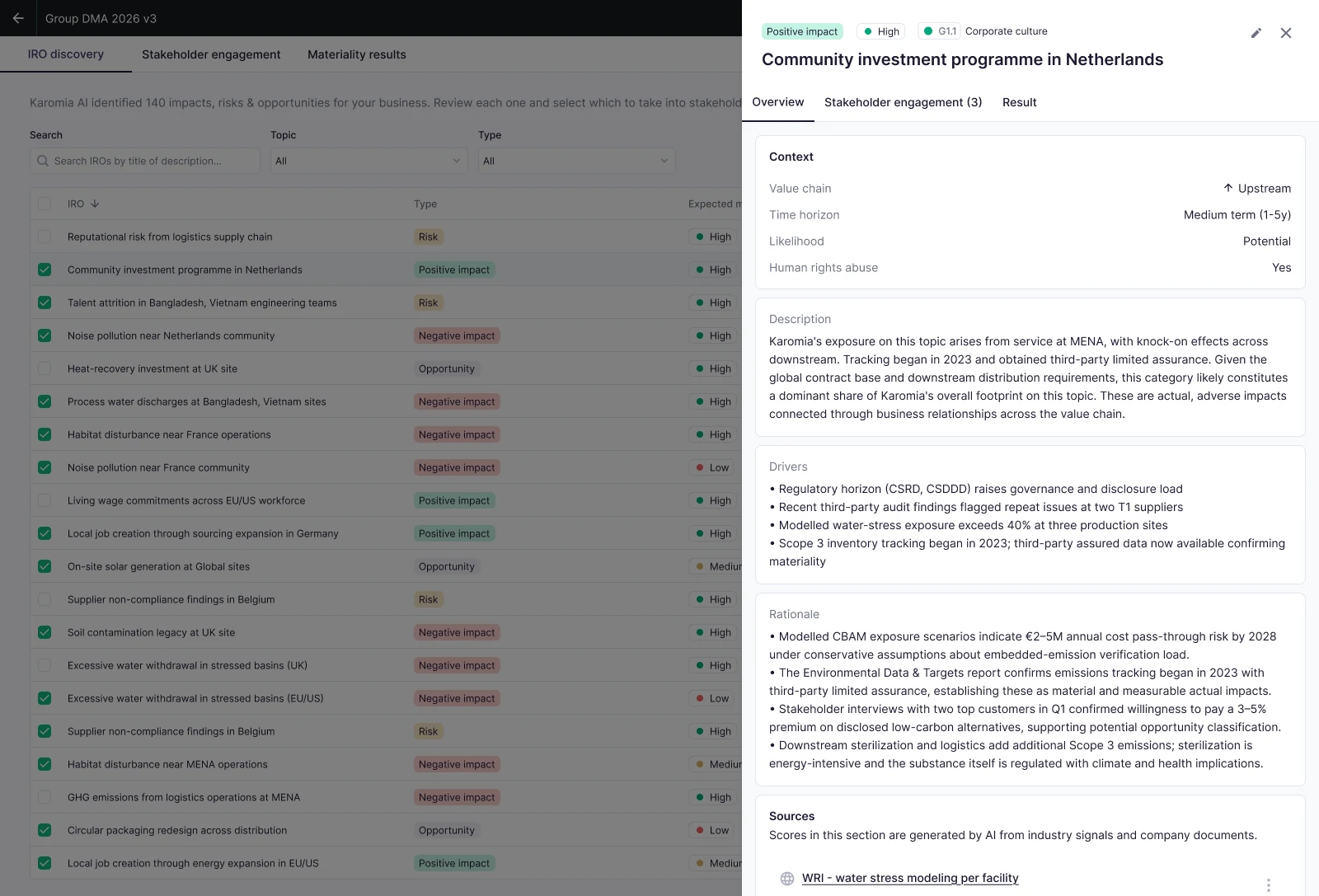
Task: Click Habitat disturbance near MENA operations
Action: (x=167, y=764)
